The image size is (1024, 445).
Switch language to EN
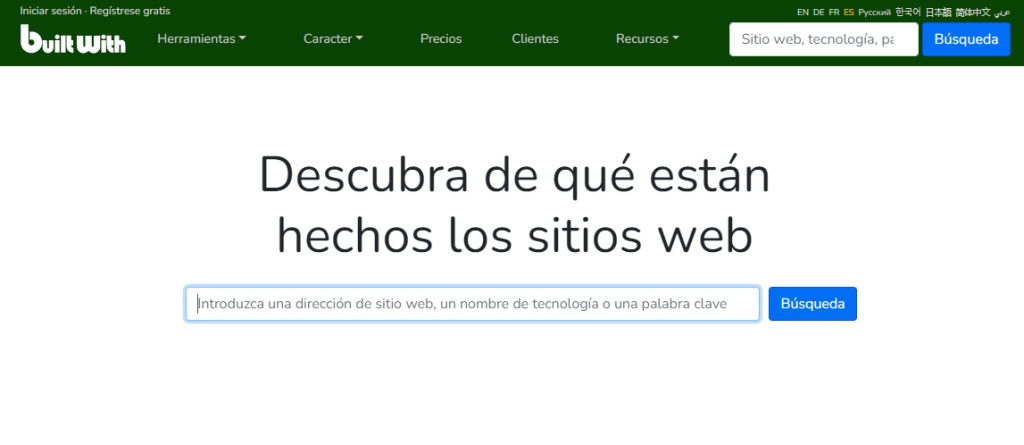click(x=803, y=12)
